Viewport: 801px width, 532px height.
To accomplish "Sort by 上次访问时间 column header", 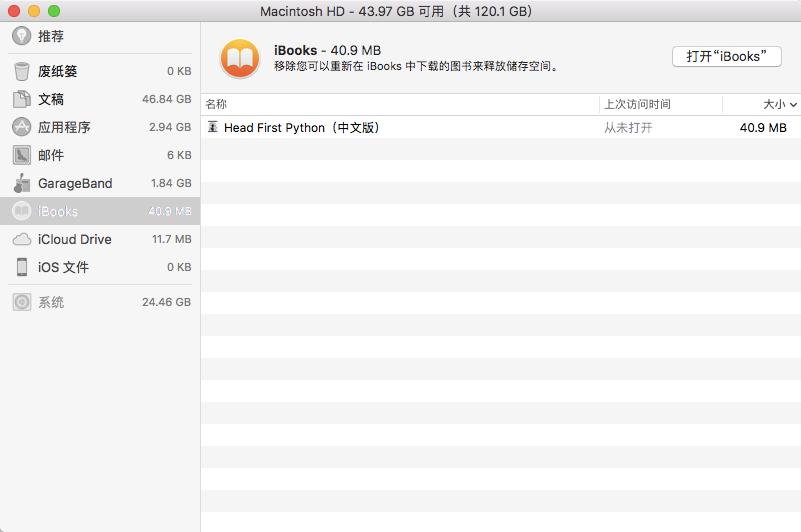I will pyautogui.click(x=637, y=104).
